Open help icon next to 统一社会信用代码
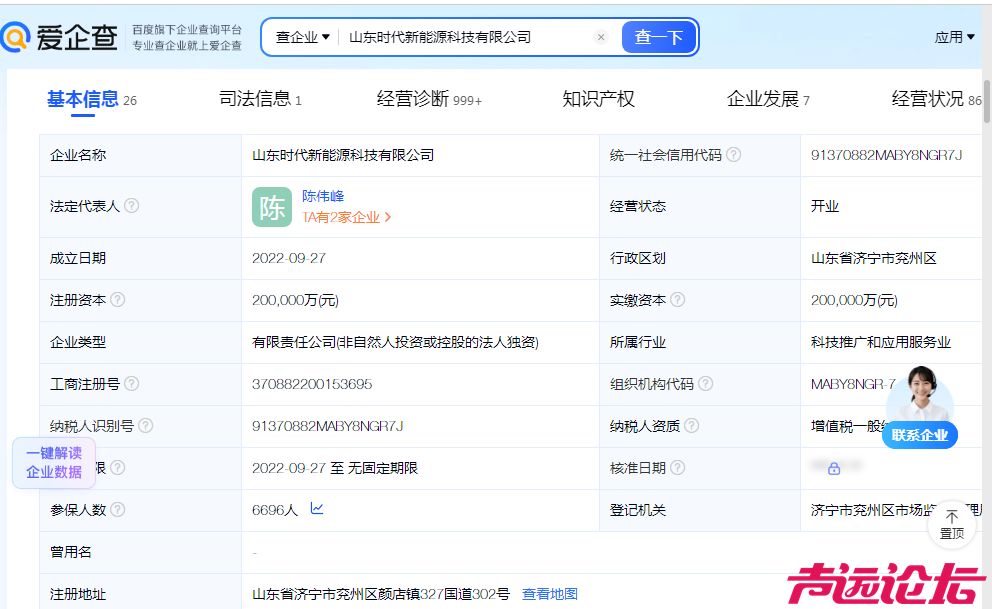The height and width of the screenshot is (609, 992). pyautogui.click(x=733, y=155)
